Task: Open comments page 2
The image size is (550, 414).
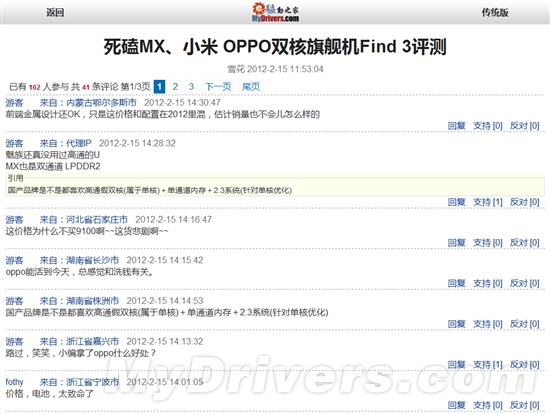Action: (x=175, y=86)
